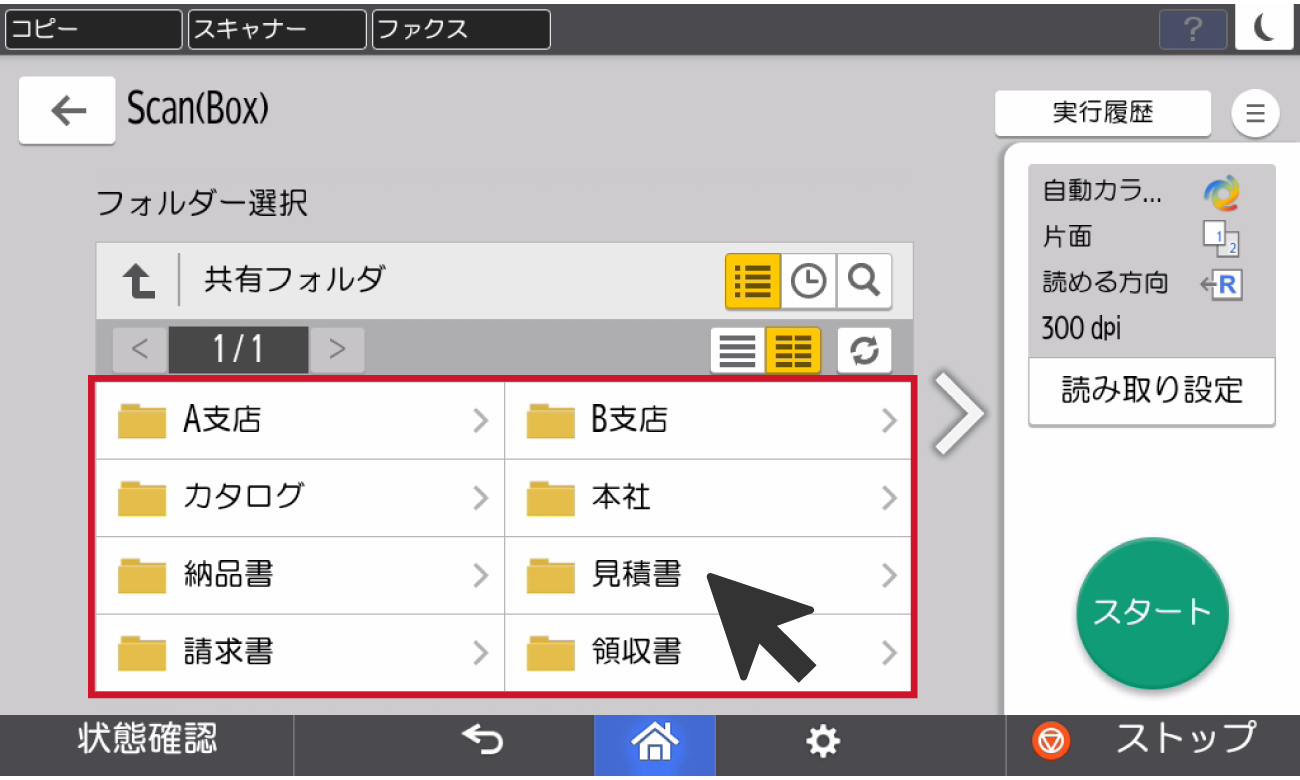Open settings gear in bottom bar
Image resolution: width=1300 pixels, height=780 pixels.
(x=822, y=741)
